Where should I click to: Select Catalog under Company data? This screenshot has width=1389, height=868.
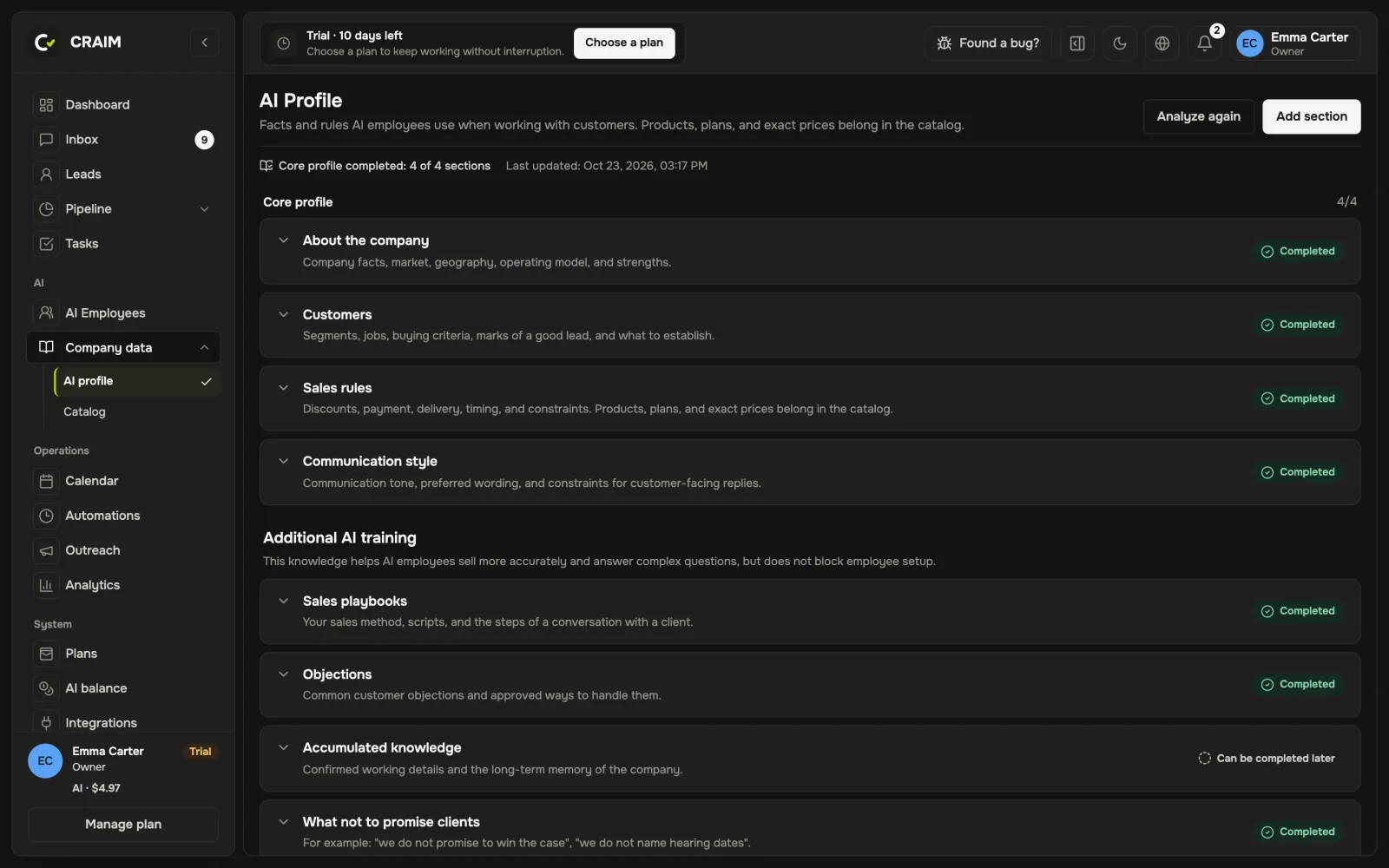point(136,412)
